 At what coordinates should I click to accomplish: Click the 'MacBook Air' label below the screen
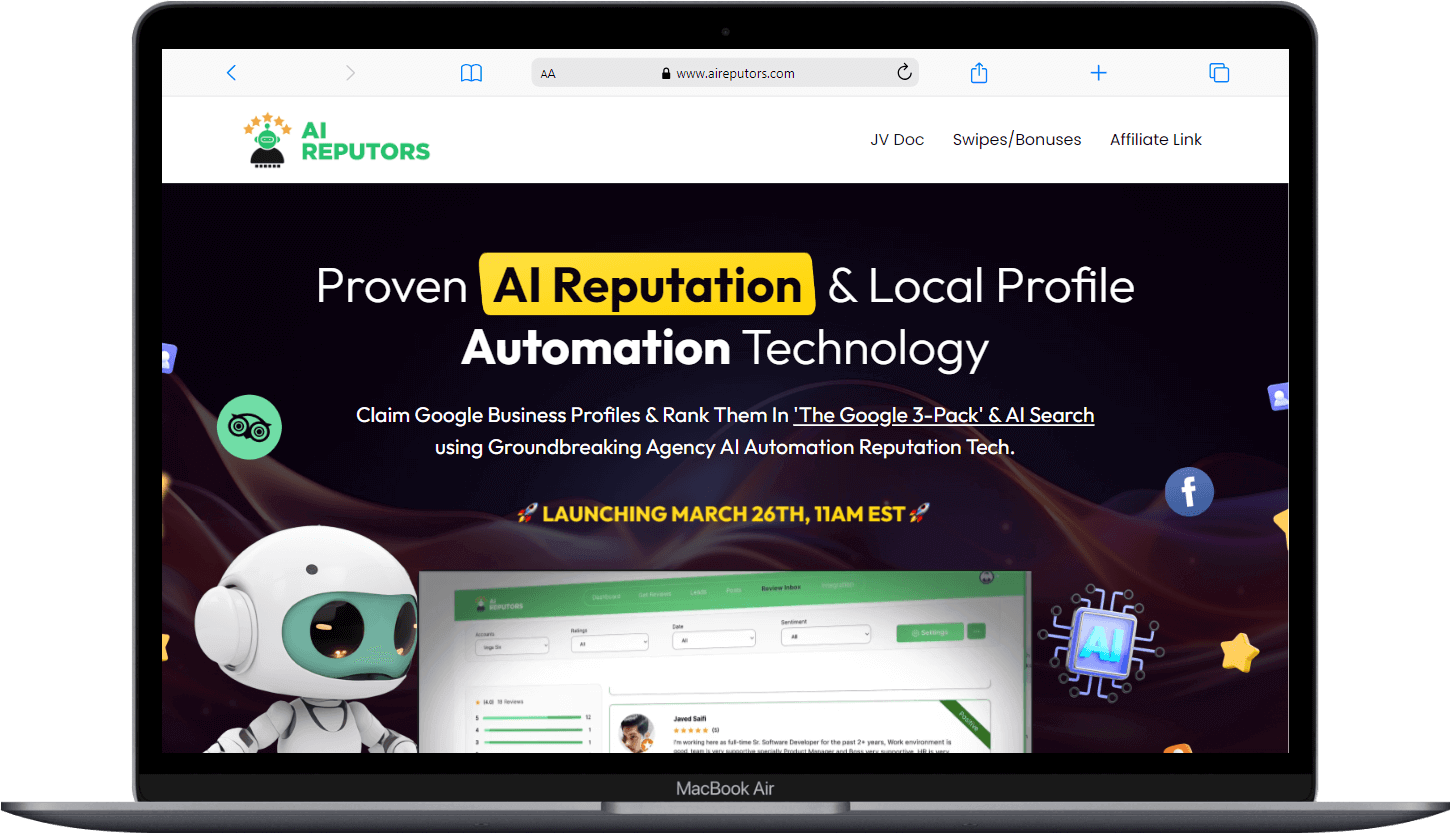725,788
